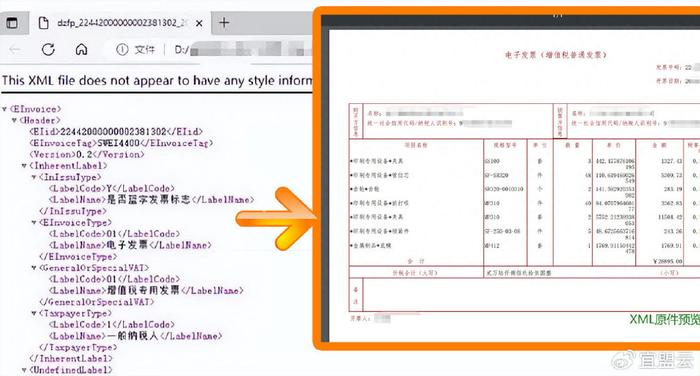This screenshot has width=700, height=376.
Task: Collapse the InherentLabel node
Action: (x=24, y=166)
